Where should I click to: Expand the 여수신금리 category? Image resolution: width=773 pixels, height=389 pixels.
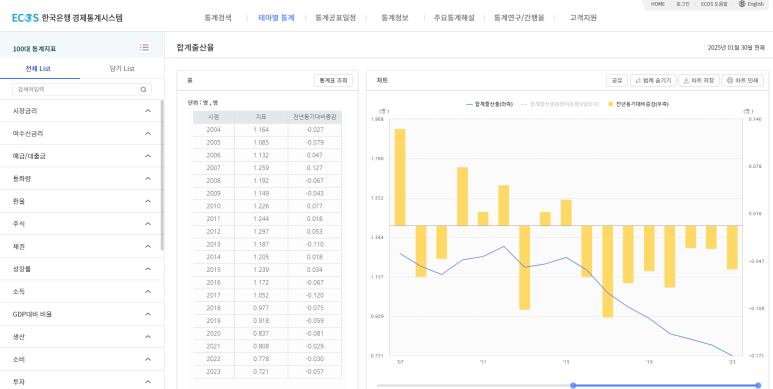coord(82,134)
